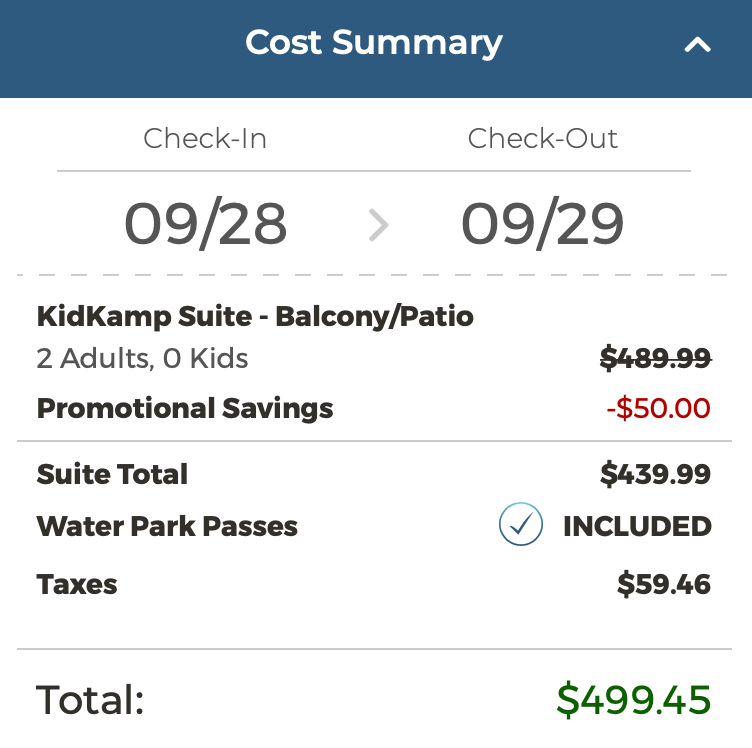Click the arrow between the dates

tap(377, 226)
